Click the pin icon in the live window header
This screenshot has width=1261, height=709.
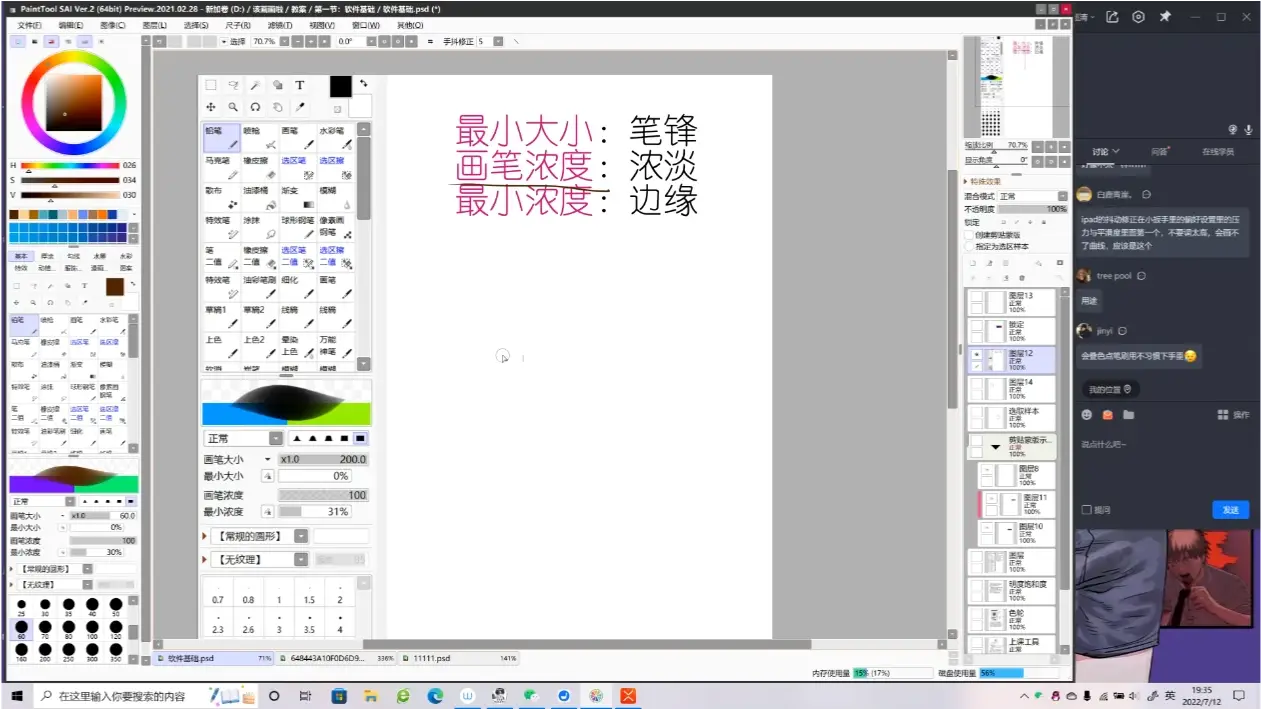click(x=1165, y=17)
